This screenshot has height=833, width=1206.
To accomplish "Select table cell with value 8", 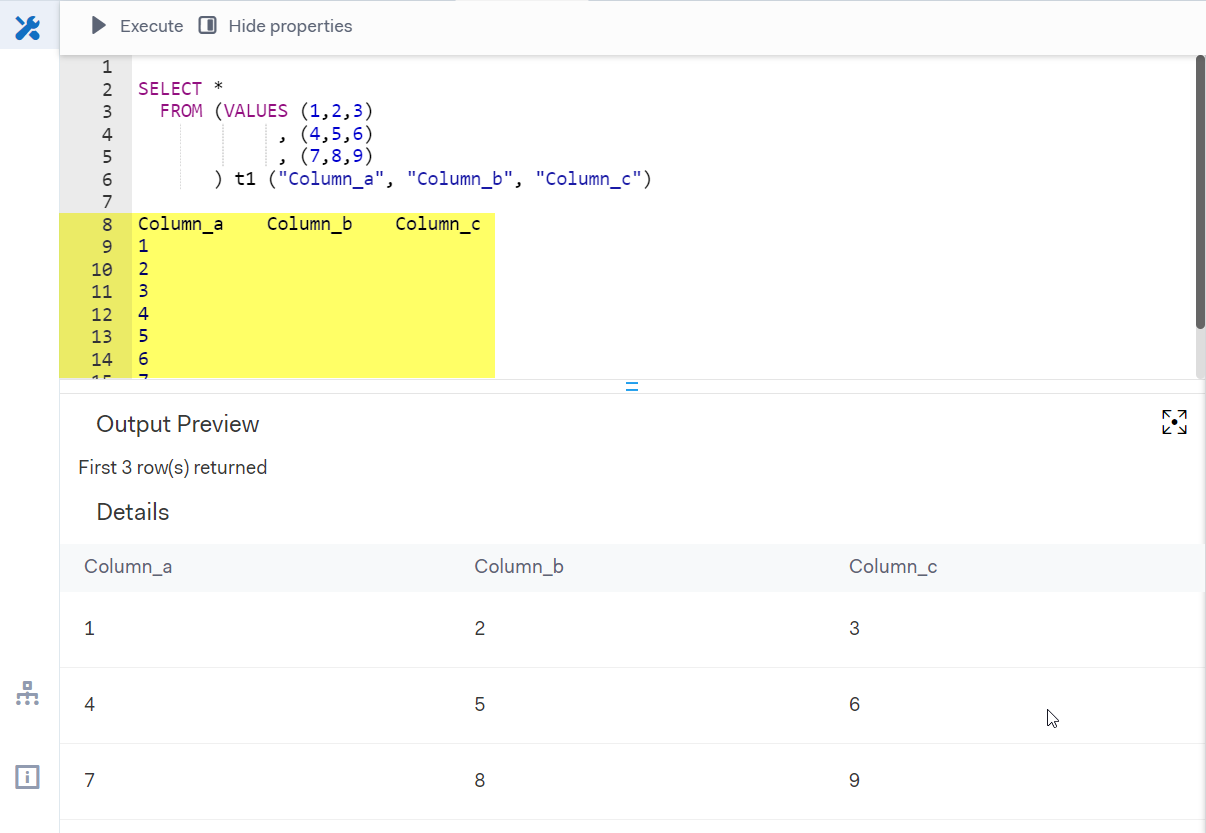I will click(x=480, y=781).
